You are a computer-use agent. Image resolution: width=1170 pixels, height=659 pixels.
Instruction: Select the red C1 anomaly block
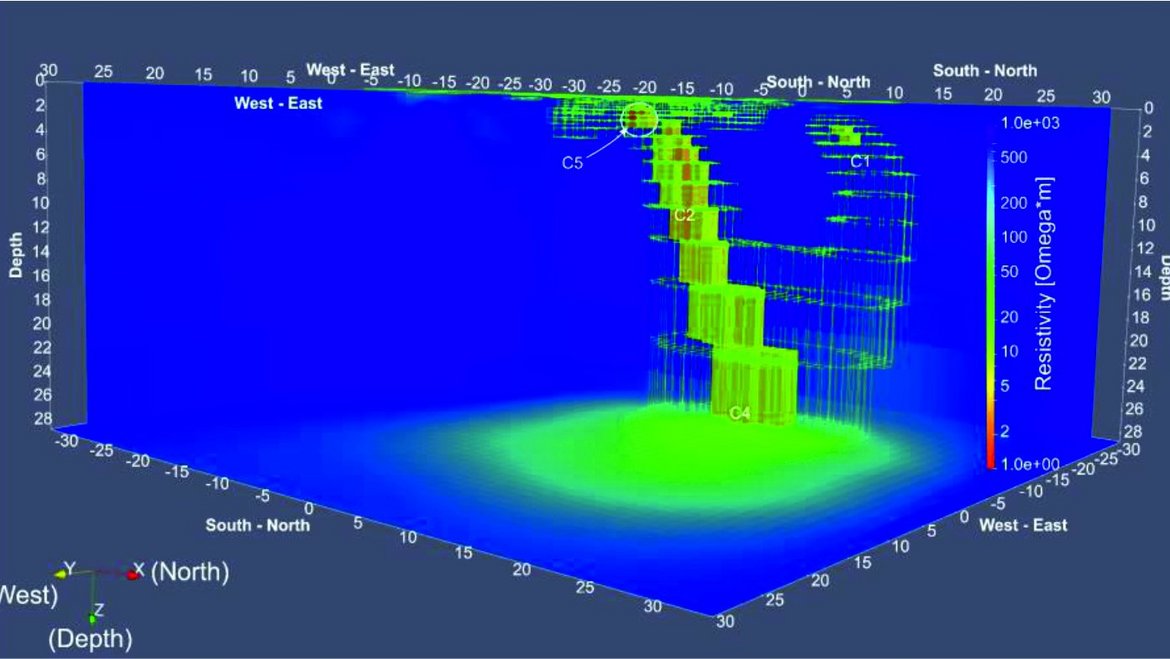tap(846, 133)
